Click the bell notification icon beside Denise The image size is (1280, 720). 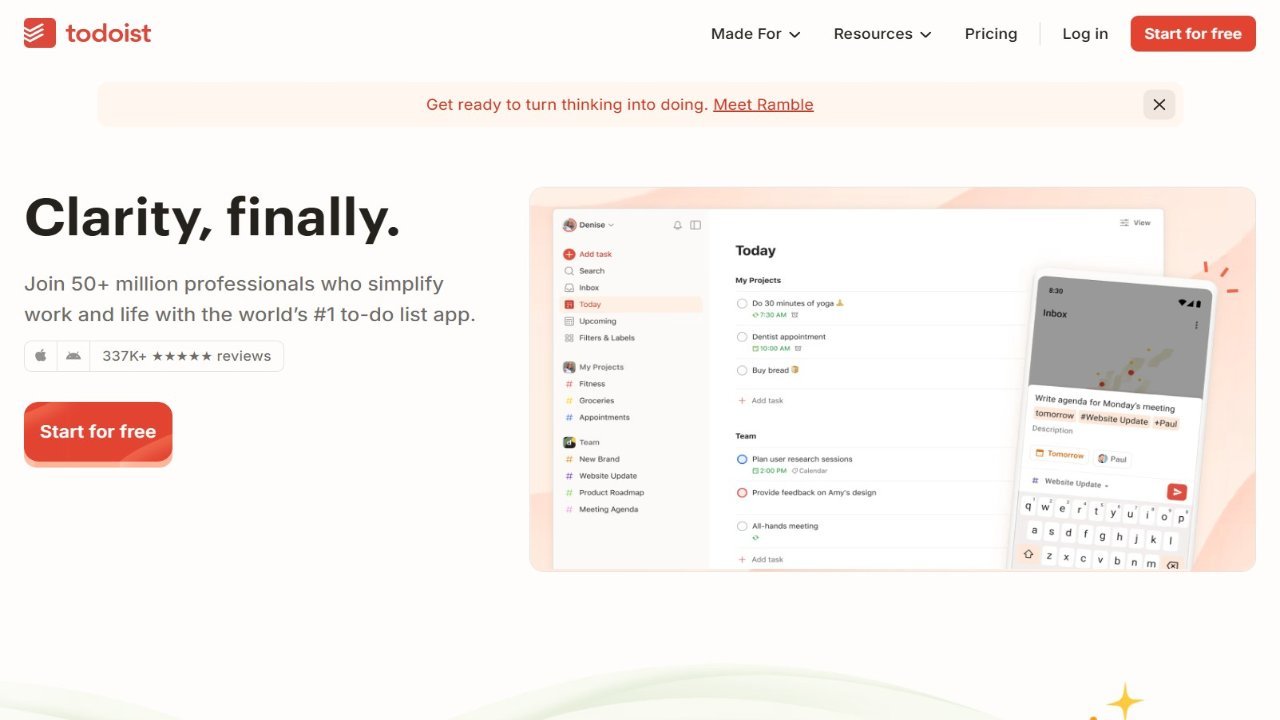677,225
